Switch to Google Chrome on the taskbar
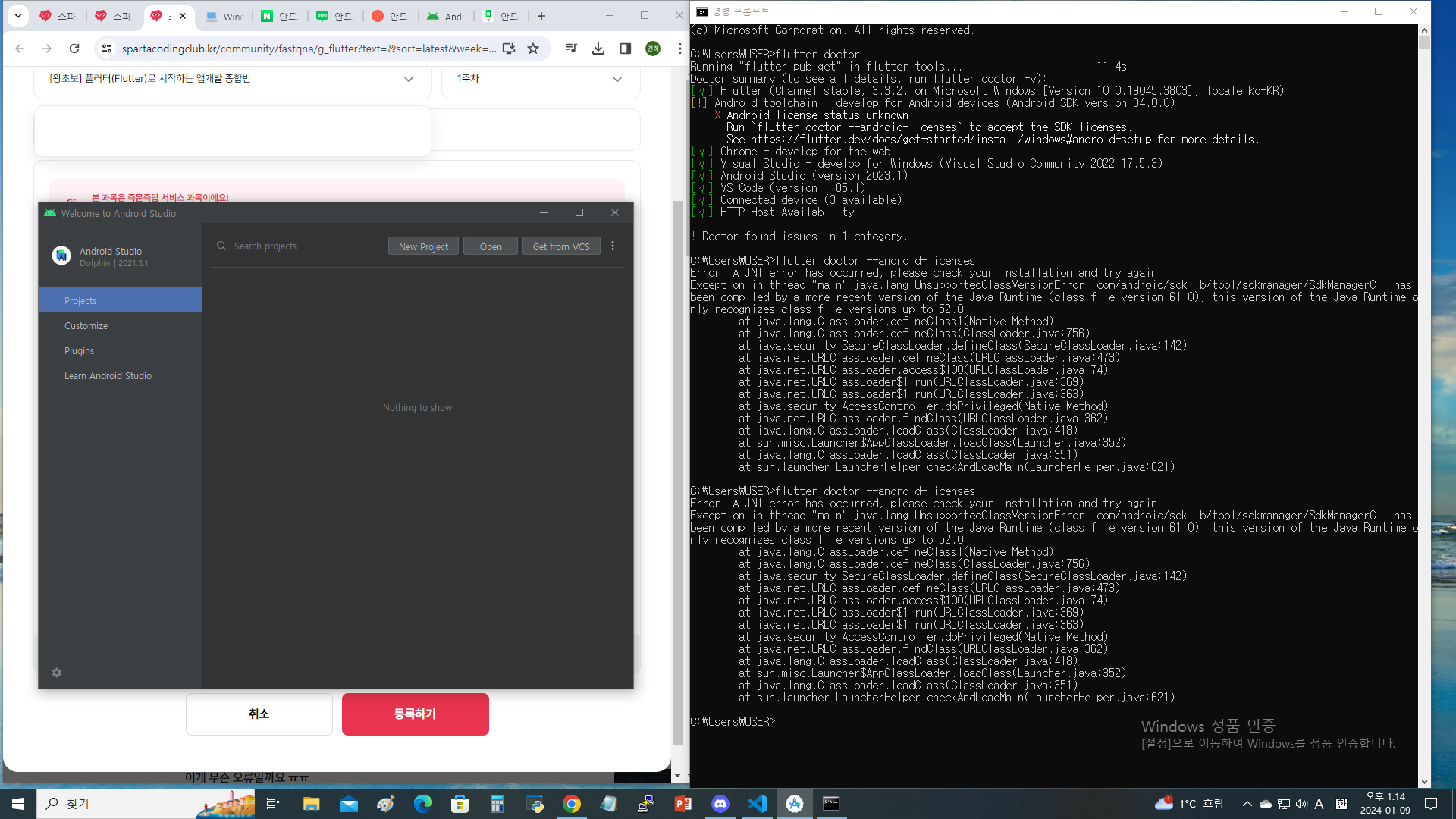The height and width of the screenshot is (819, 1456). (572, 804)
